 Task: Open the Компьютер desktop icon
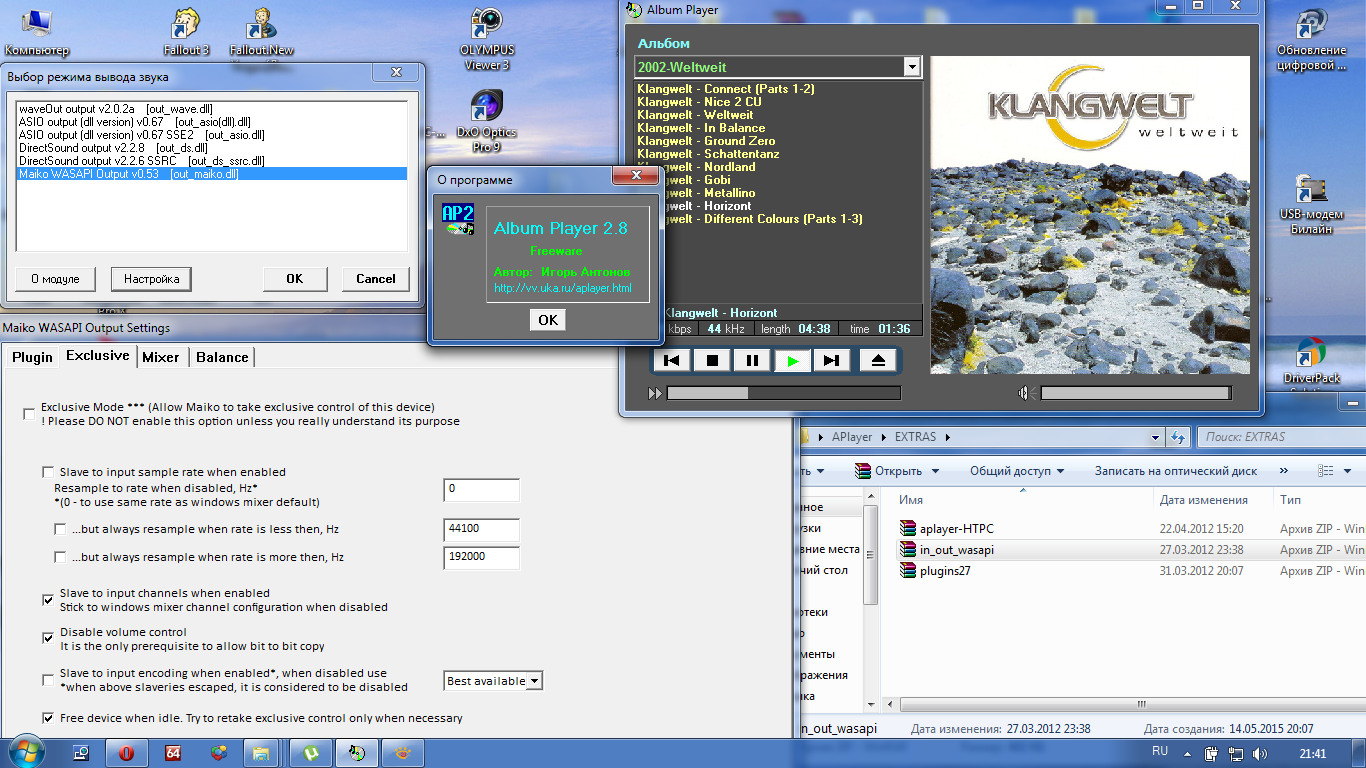point(37,31)
